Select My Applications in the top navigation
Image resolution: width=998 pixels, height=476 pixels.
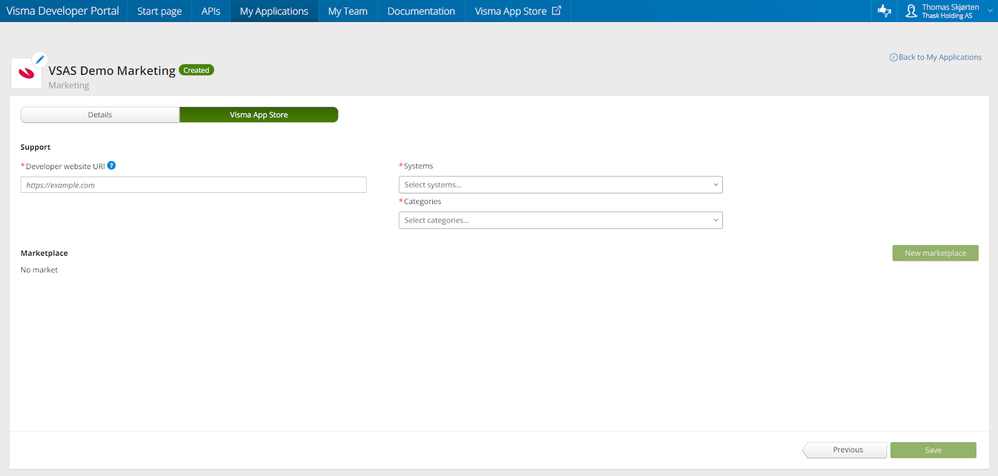click(x=274, y=11)
